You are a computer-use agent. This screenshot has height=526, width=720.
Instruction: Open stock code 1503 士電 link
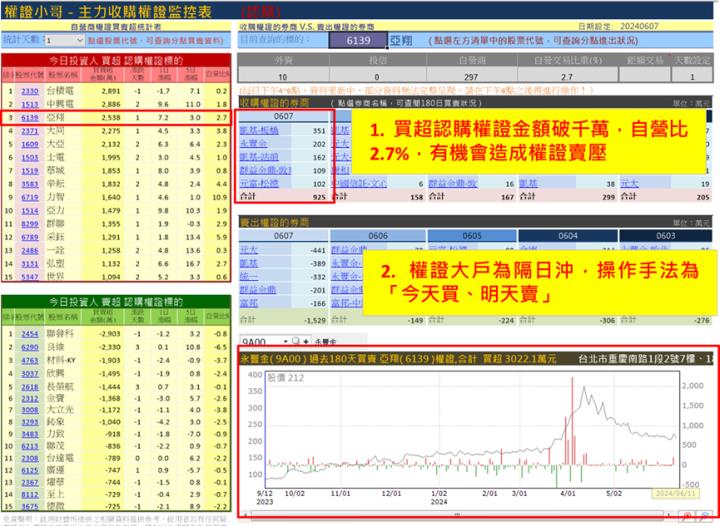[30, 157]
